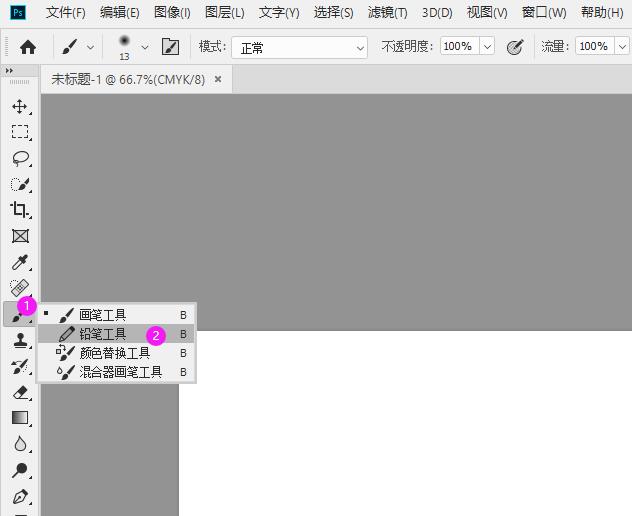Screen dimensions: 632x516
Task: Select the Spot Healing Brush tool
Action: (x=20, y=288)
